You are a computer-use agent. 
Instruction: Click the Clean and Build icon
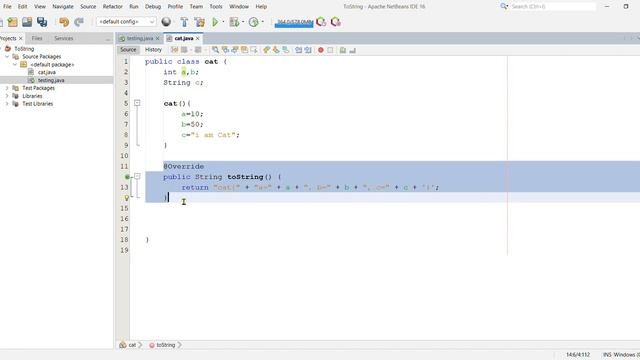pyautogui.click(x=200, y=22)
